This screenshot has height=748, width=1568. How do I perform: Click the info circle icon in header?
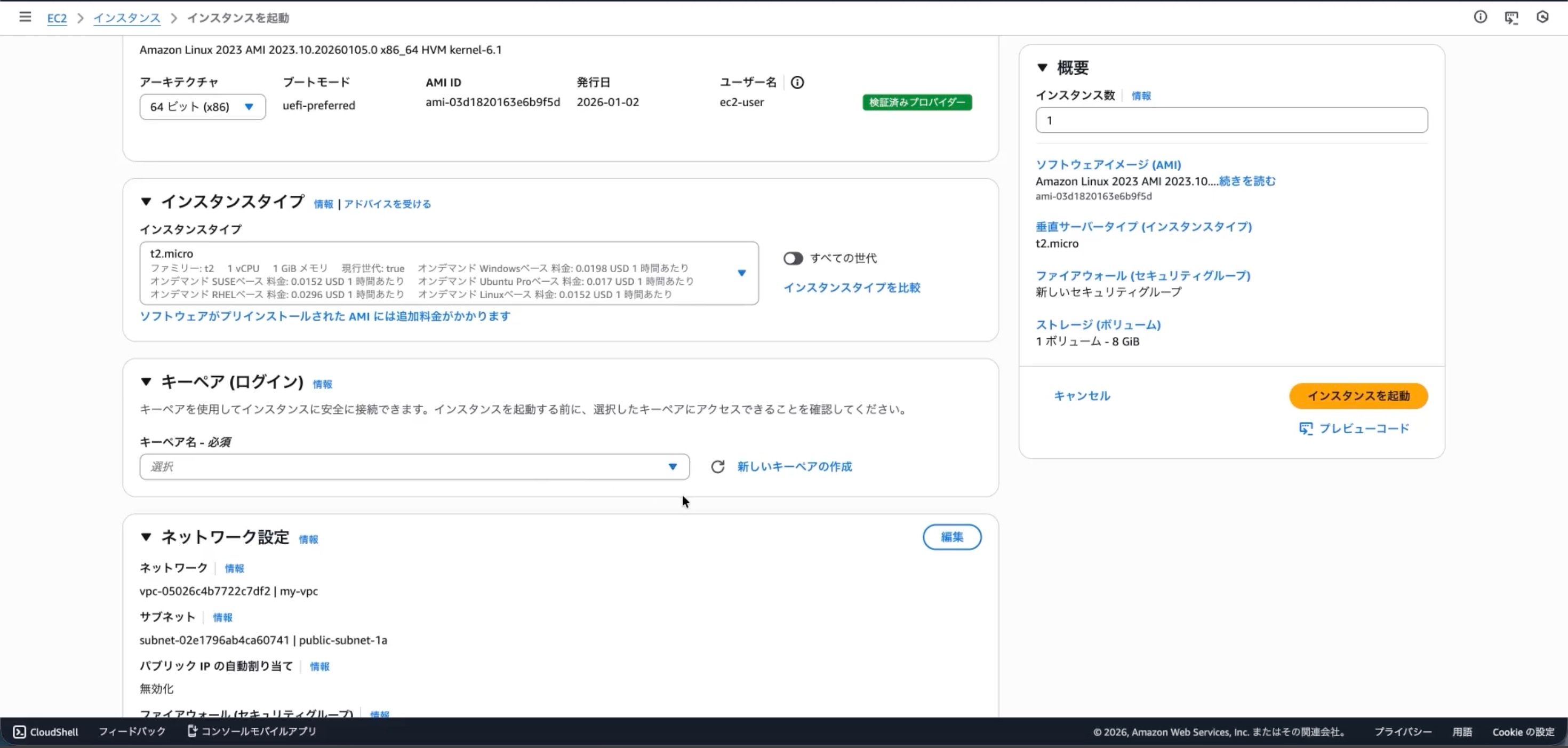tap(1480, 17)
